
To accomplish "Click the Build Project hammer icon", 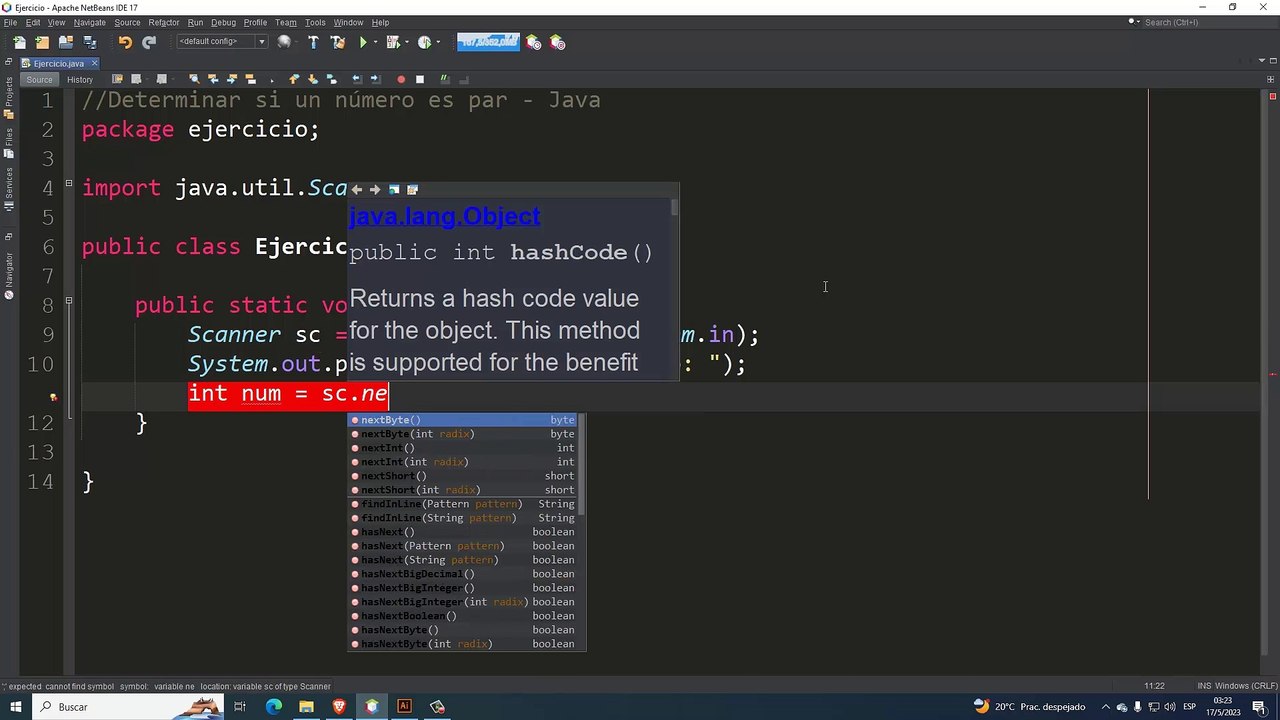I will coord(313,42).
